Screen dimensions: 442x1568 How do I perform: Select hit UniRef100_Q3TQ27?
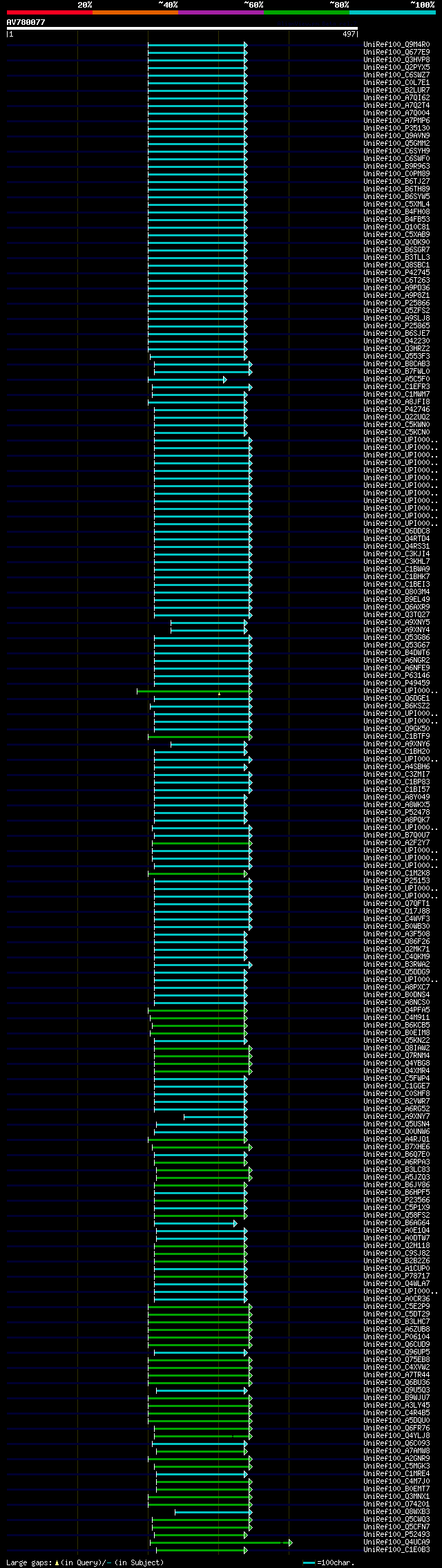point(396,615)
